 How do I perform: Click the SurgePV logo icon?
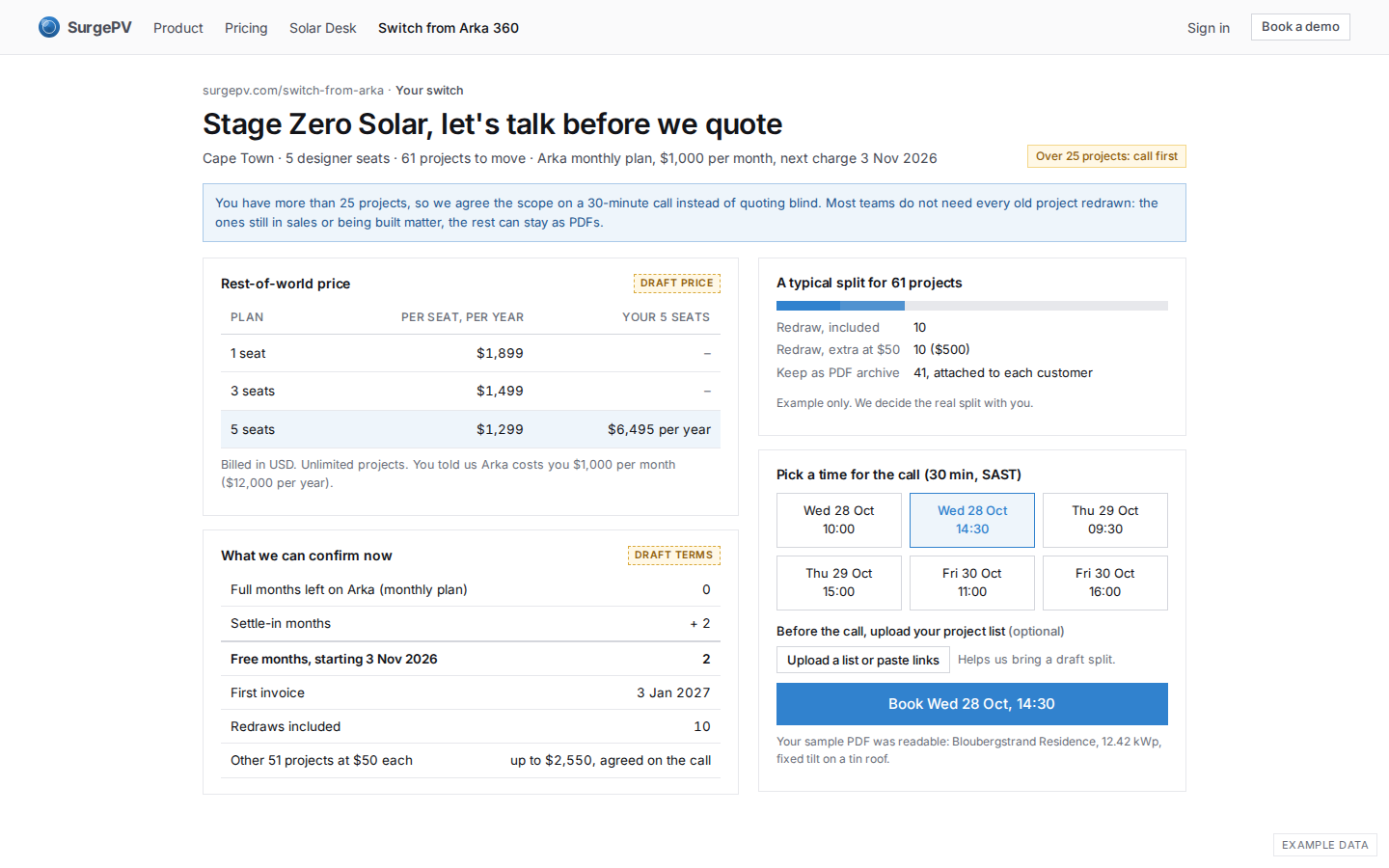point(49,27)
